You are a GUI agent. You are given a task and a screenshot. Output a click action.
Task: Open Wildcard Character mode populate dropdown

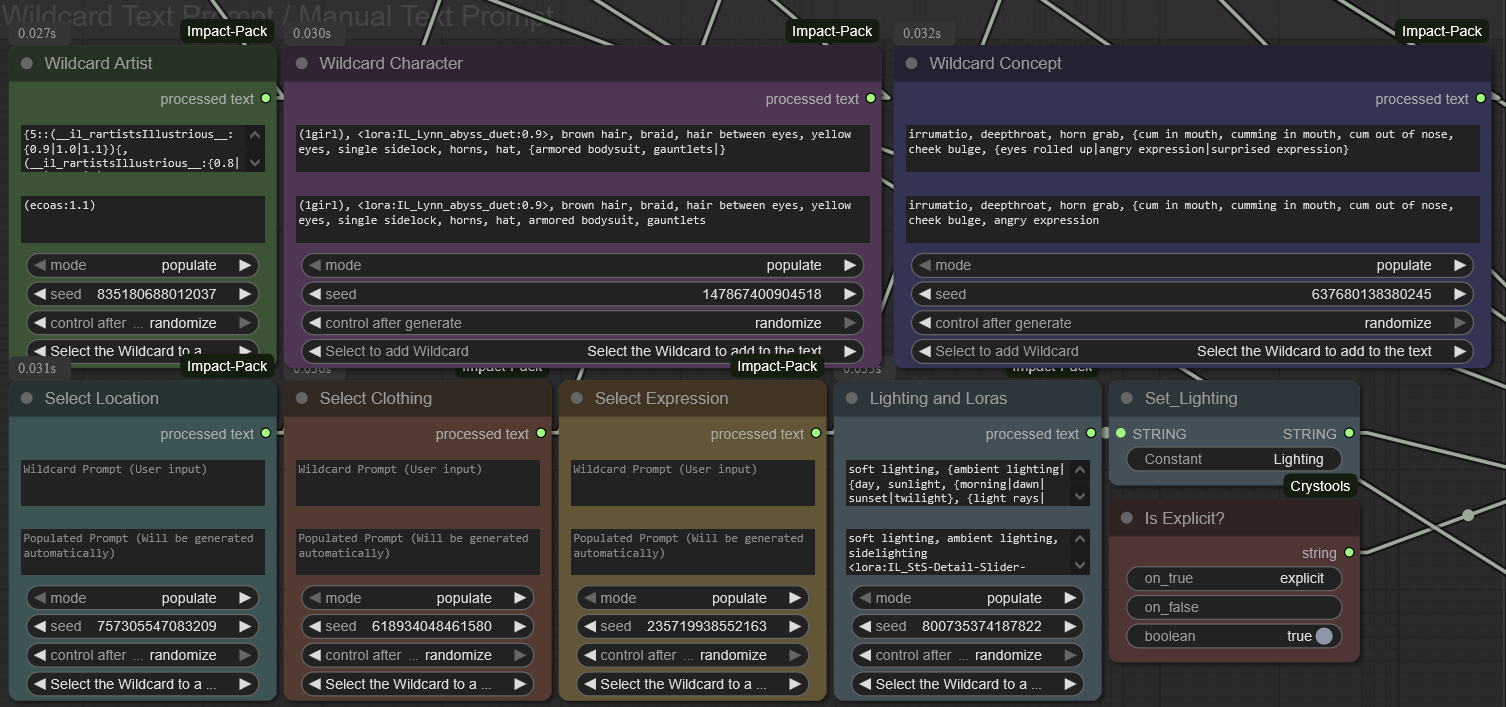coord(582,265)
